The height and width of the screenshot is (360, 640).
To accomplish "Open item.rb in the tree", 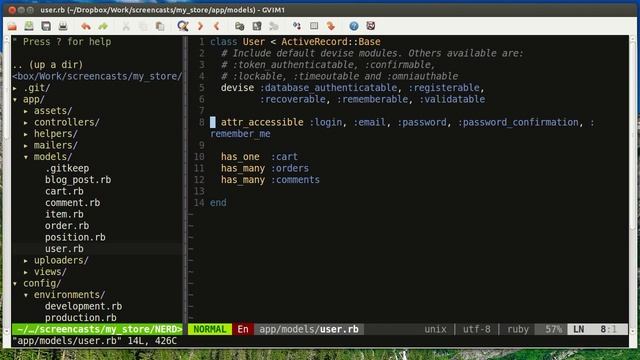I will 64,214.
